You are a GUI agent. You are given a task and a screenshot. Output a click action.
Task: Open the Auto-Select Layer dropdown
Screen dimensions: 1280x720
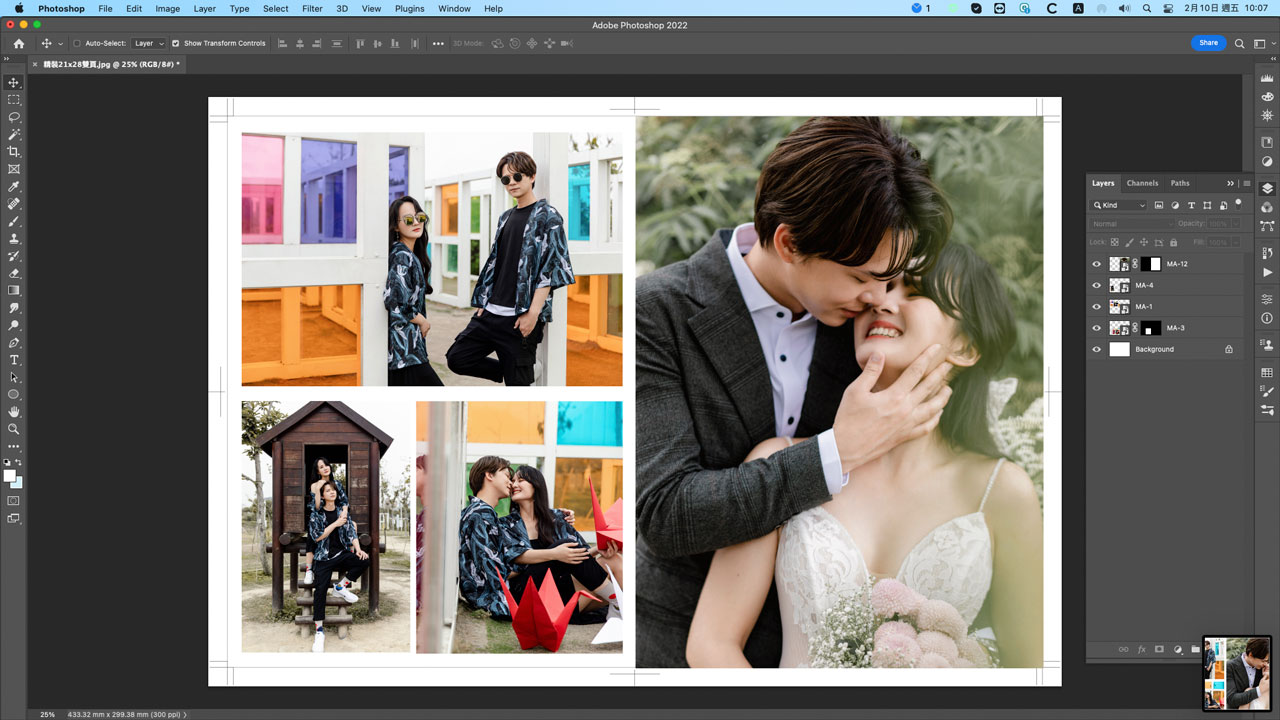[x=149, y=44]
